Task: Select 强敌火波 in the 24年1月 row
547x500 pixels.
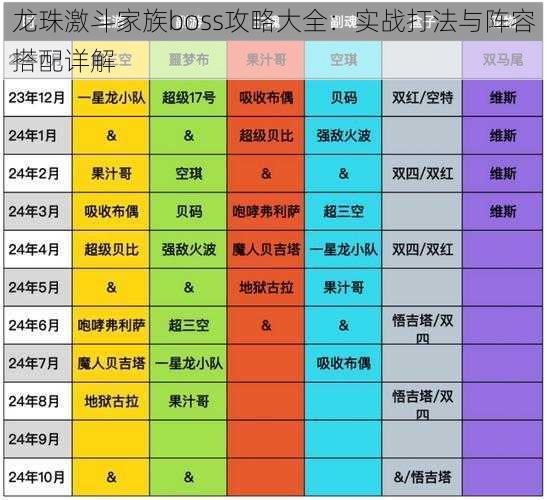Action: click(344, 136)
